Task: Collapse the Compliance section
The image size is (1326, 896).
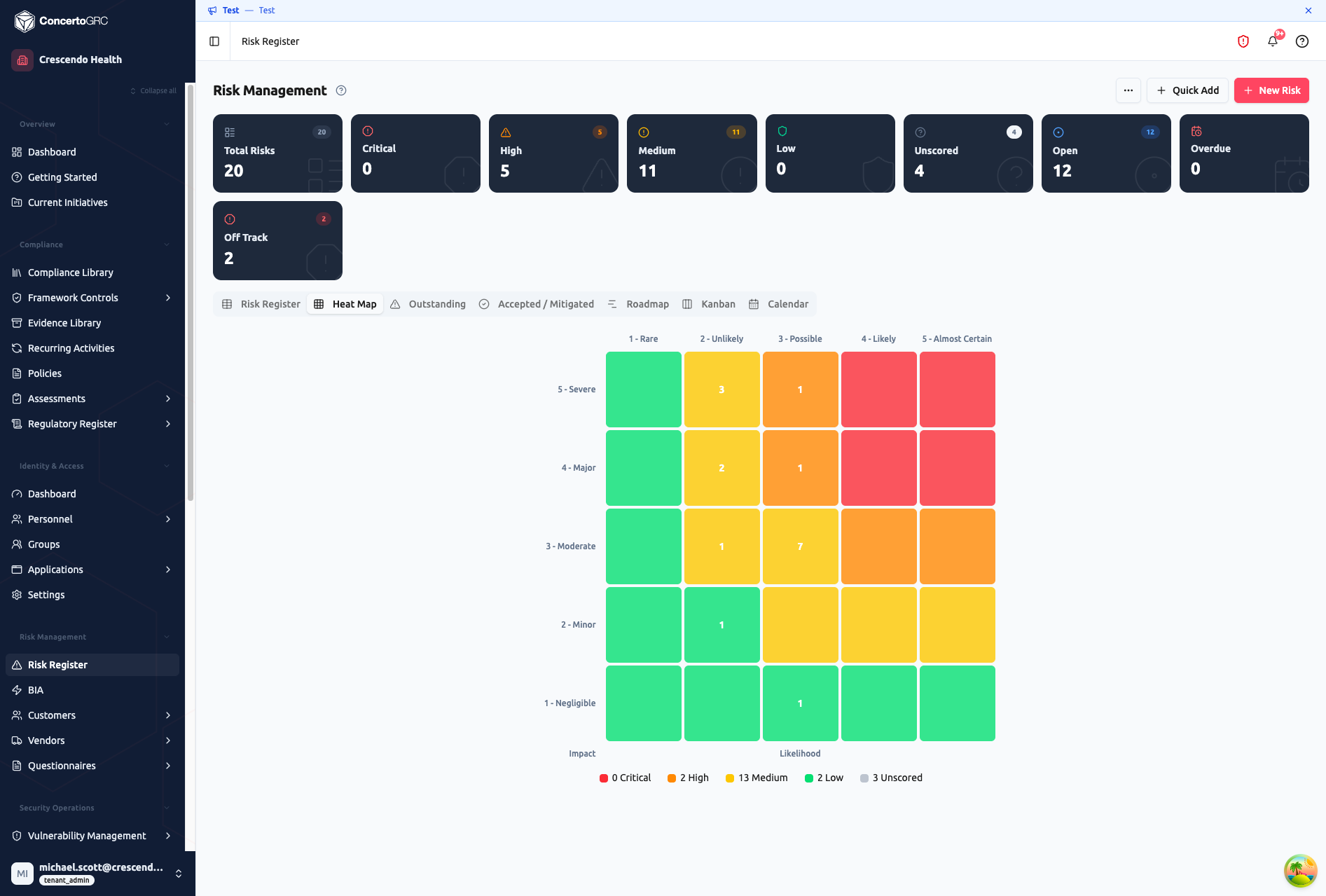Action: [167, 244]
